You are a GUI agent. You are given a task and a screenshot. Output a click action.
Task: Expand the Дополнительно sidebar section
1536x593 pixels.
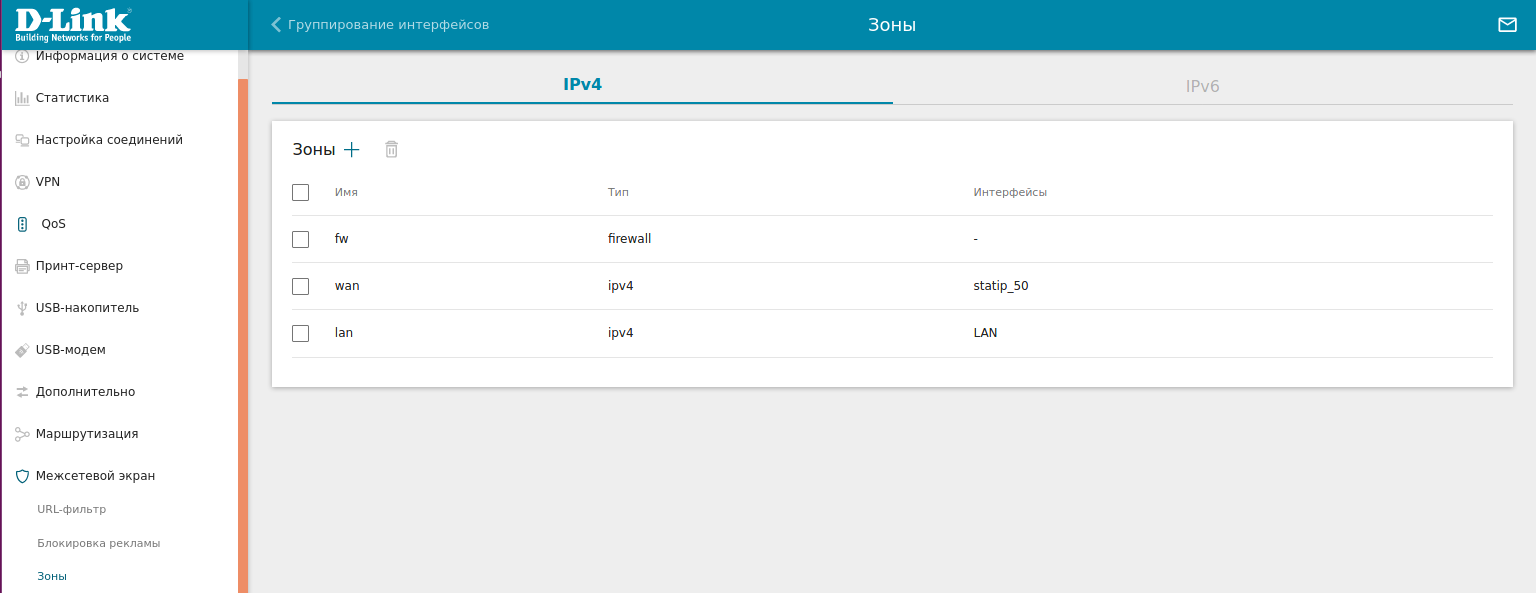pos(85,392)
